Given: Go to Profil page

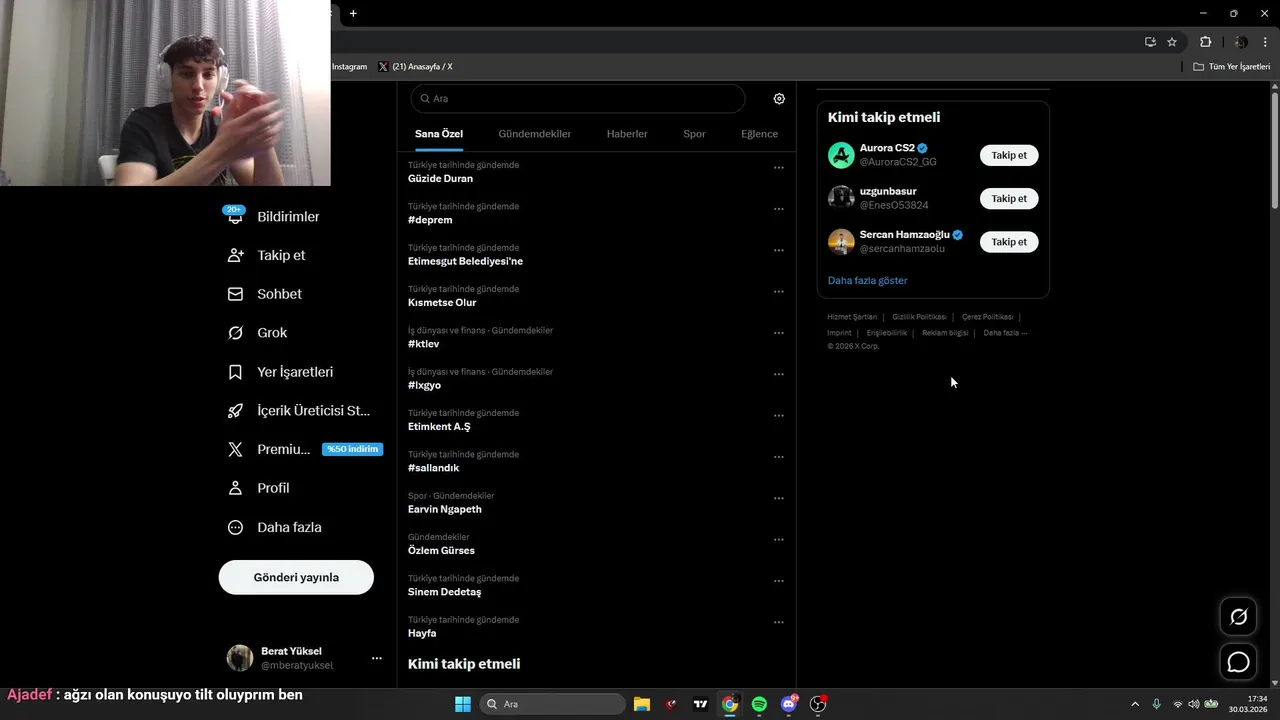Looking at the screenshot, I should [x=259, y=488].
